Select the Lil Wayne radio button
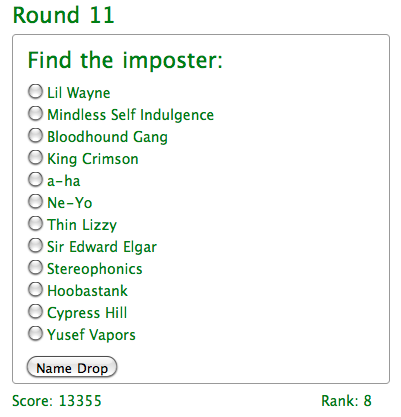This screenshot has width=401, height=417. (35, 91)
